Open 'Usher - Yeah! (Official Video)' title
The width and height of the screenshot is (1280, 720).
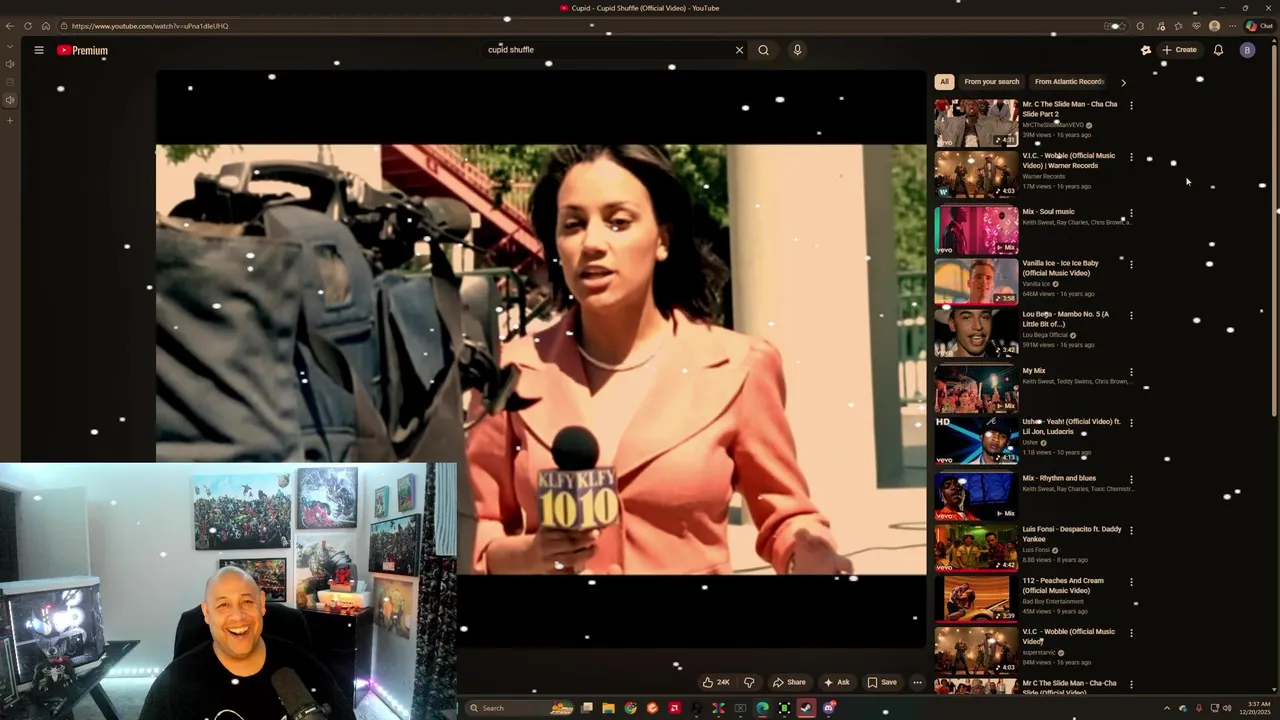click(1071, 427)
